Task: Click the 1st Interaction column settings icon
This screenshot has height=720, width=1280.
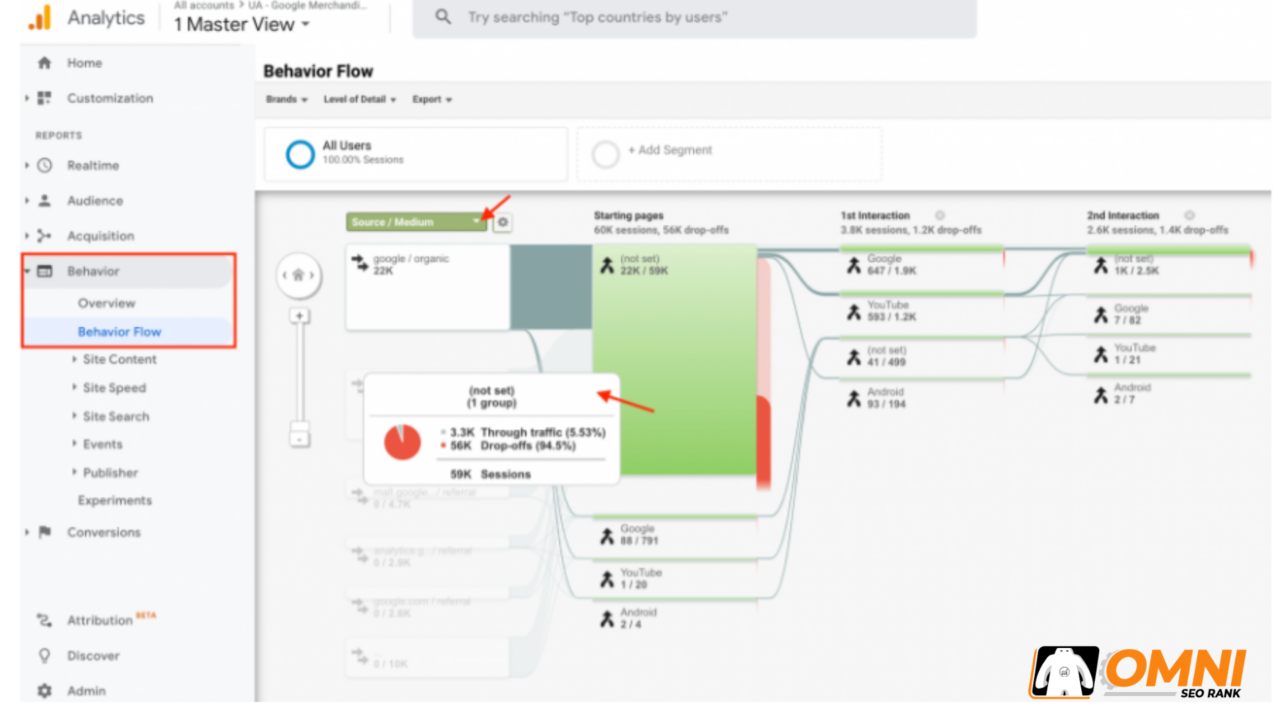Action: click(939, 215)
